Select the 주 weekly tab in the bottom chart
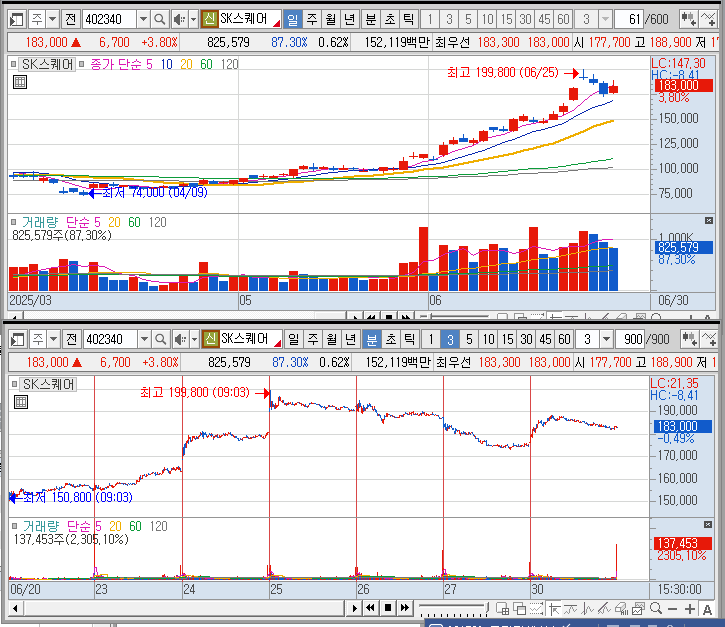Image resolution: width=725 pixels, height=627 pixels. coord(313,339)
